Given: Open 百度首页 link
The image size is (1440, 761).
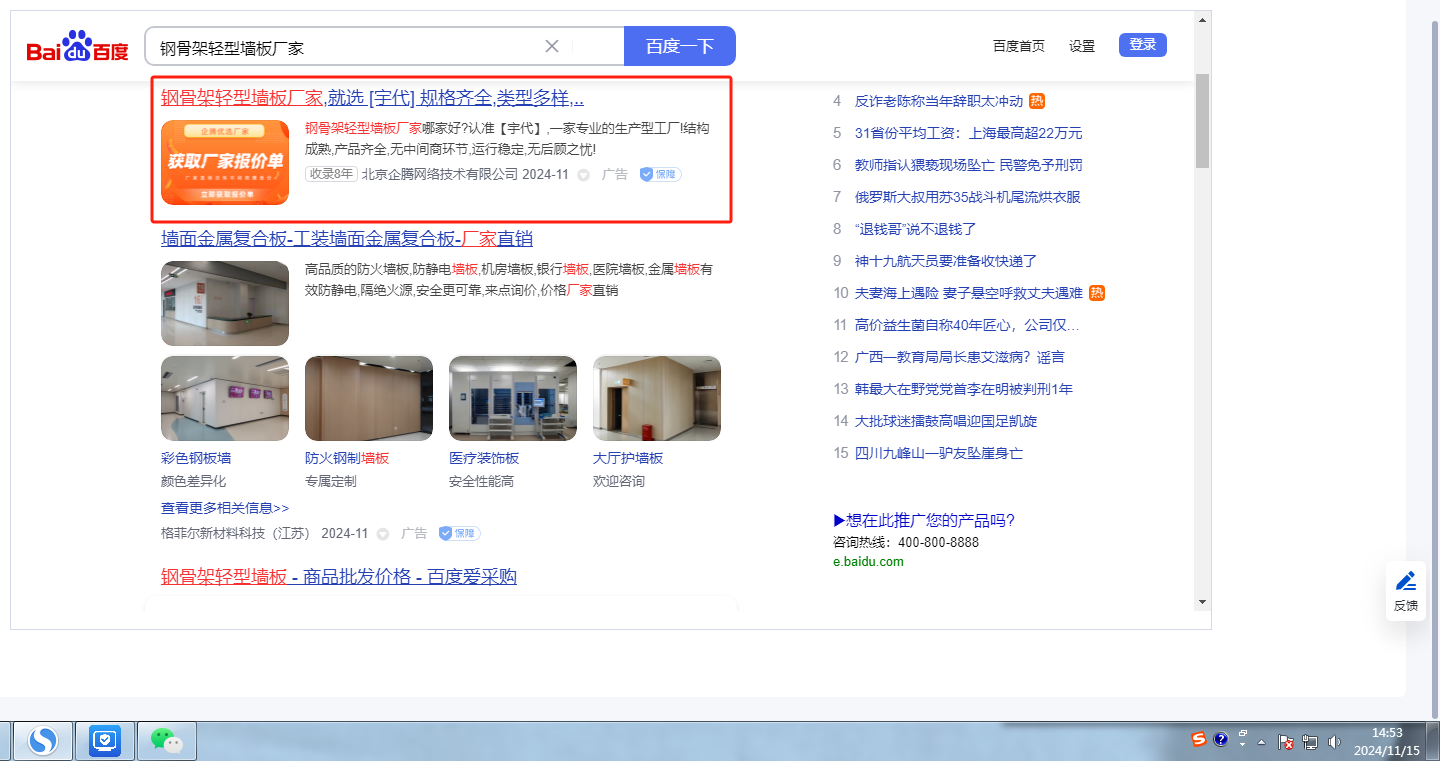Looking at the screenshot, I should pyautogui.click(x=1019, y=46).
